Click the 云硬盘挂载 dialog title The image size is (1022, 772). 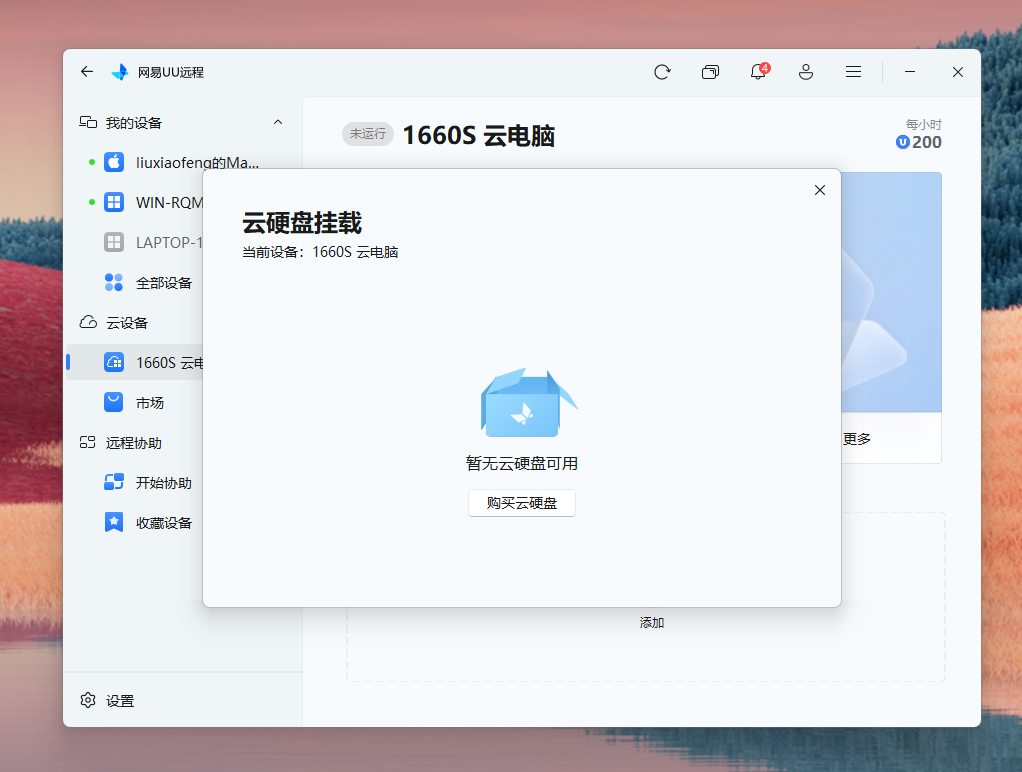tap(302, 223)
